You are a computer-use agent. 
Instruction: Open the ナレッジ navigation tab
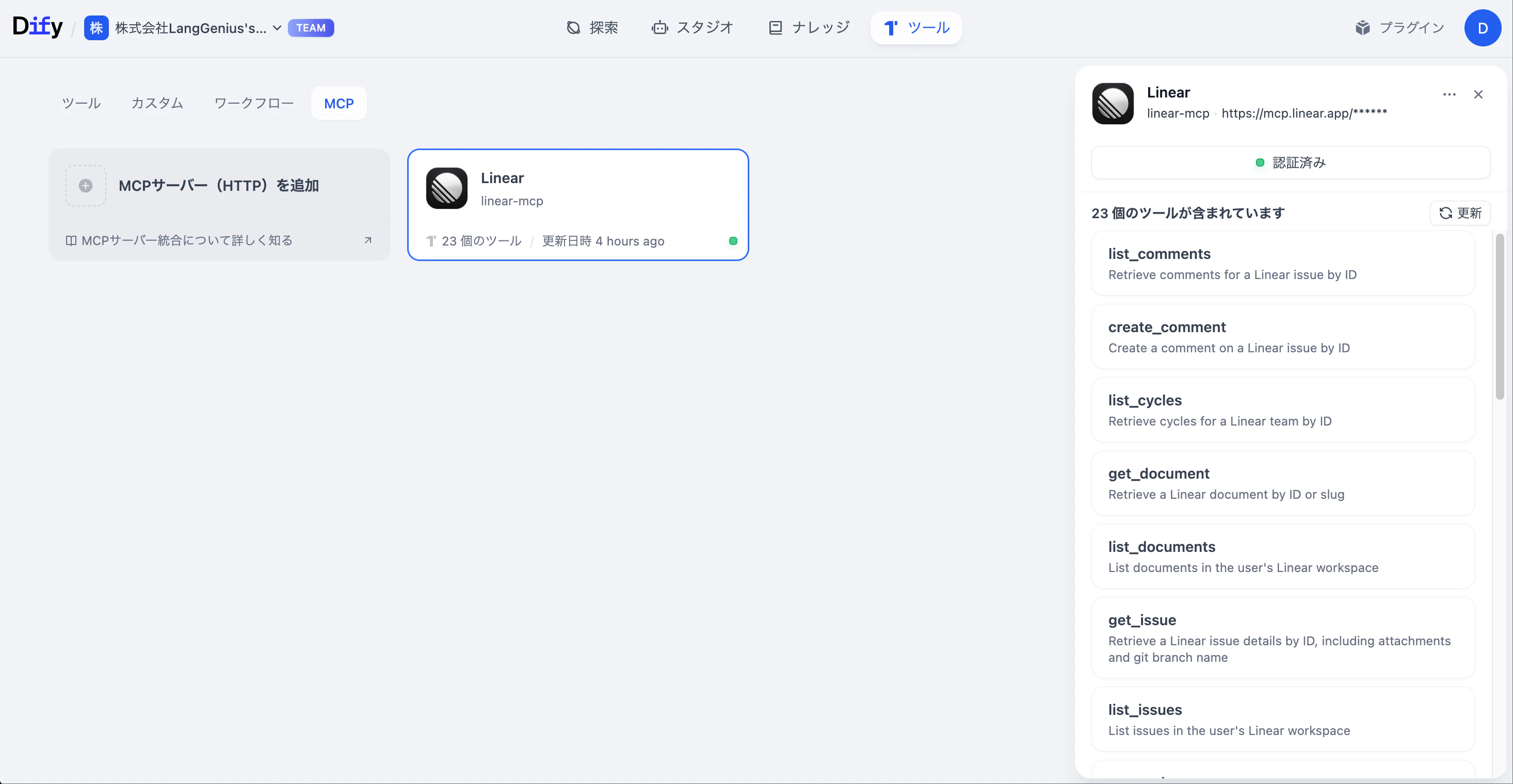point(809,28)
